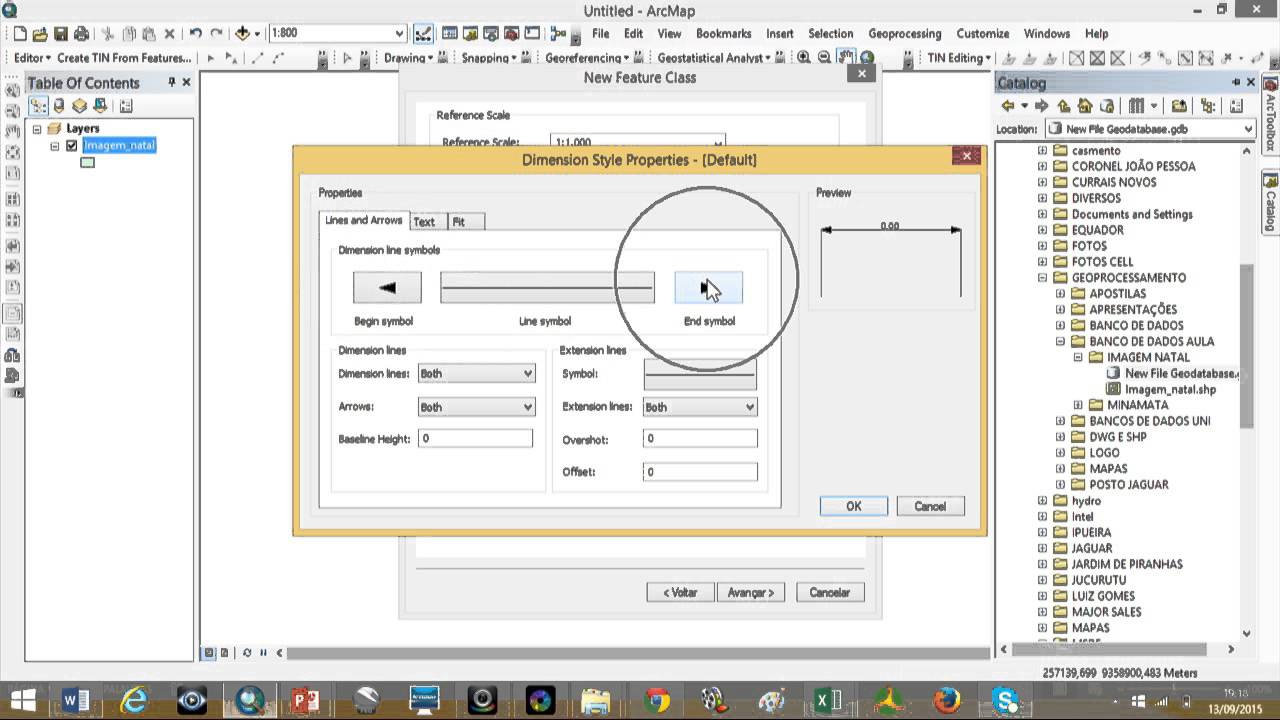Click the Voltar back button

pos(680,592)
